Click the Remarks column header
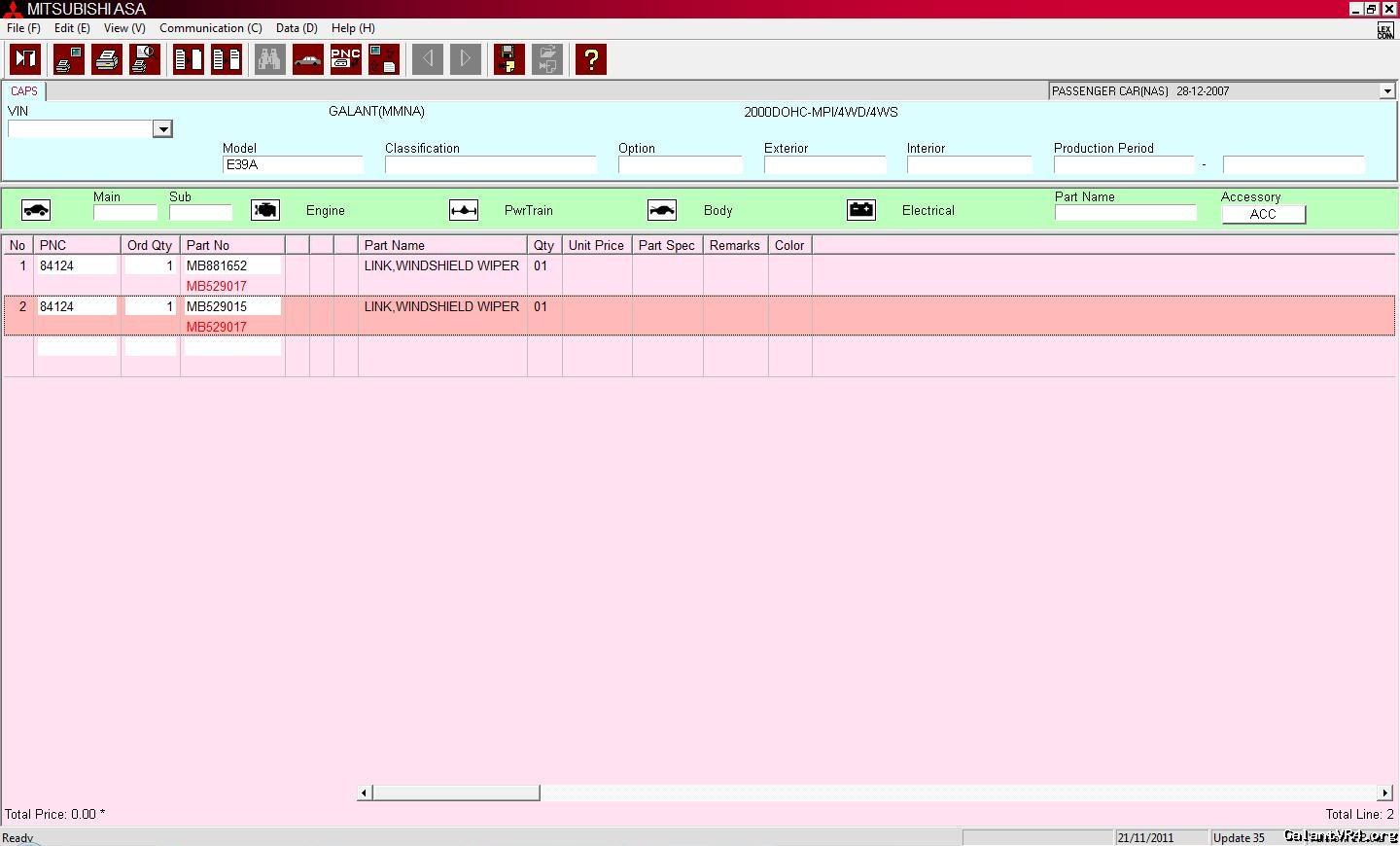The height and width of the screenshot is (846, 1400). [x=735, y=245]
